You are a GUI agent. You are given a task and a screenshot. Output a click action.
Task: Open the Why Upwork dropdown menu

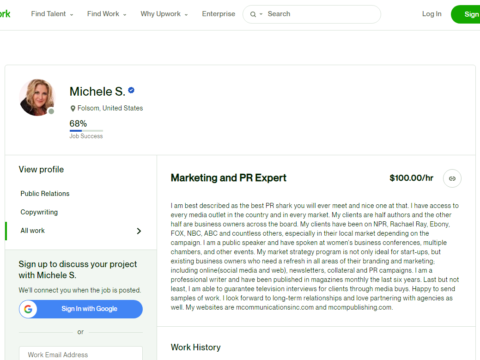click(x=164, y=14)
